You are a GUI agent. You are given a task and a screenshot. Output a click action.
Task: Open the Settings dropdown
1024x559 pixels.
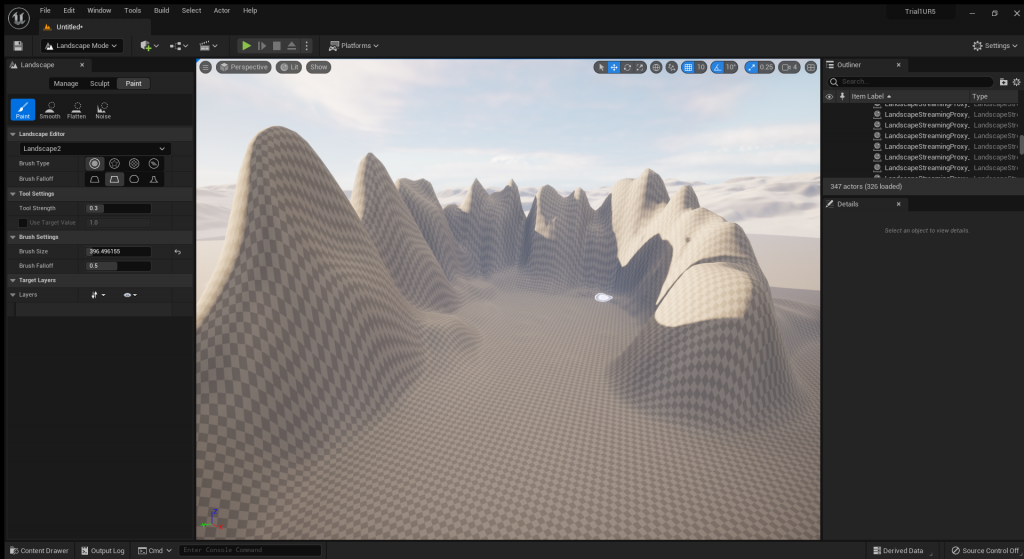tap(995, 46)
